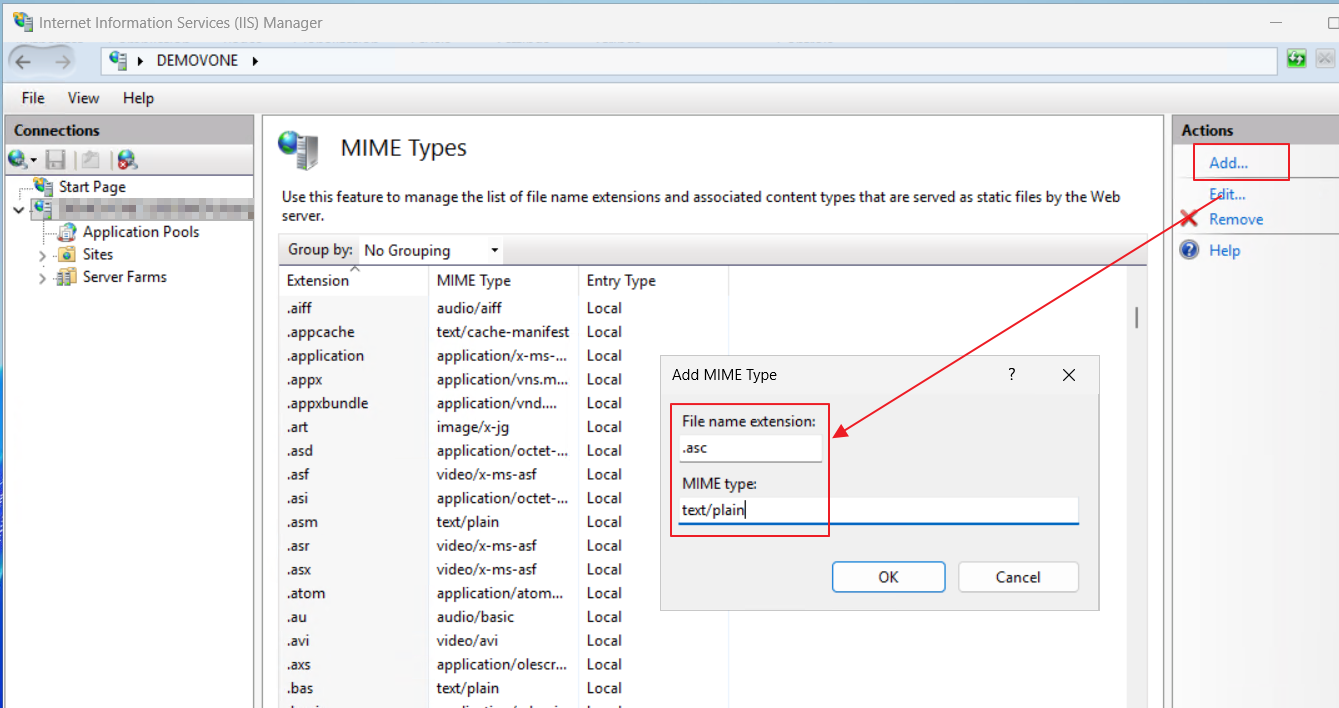The height and width of the screenshot is (708, 1339).
Task: Sort by the Entry Type column header
Action: [654, 280]
